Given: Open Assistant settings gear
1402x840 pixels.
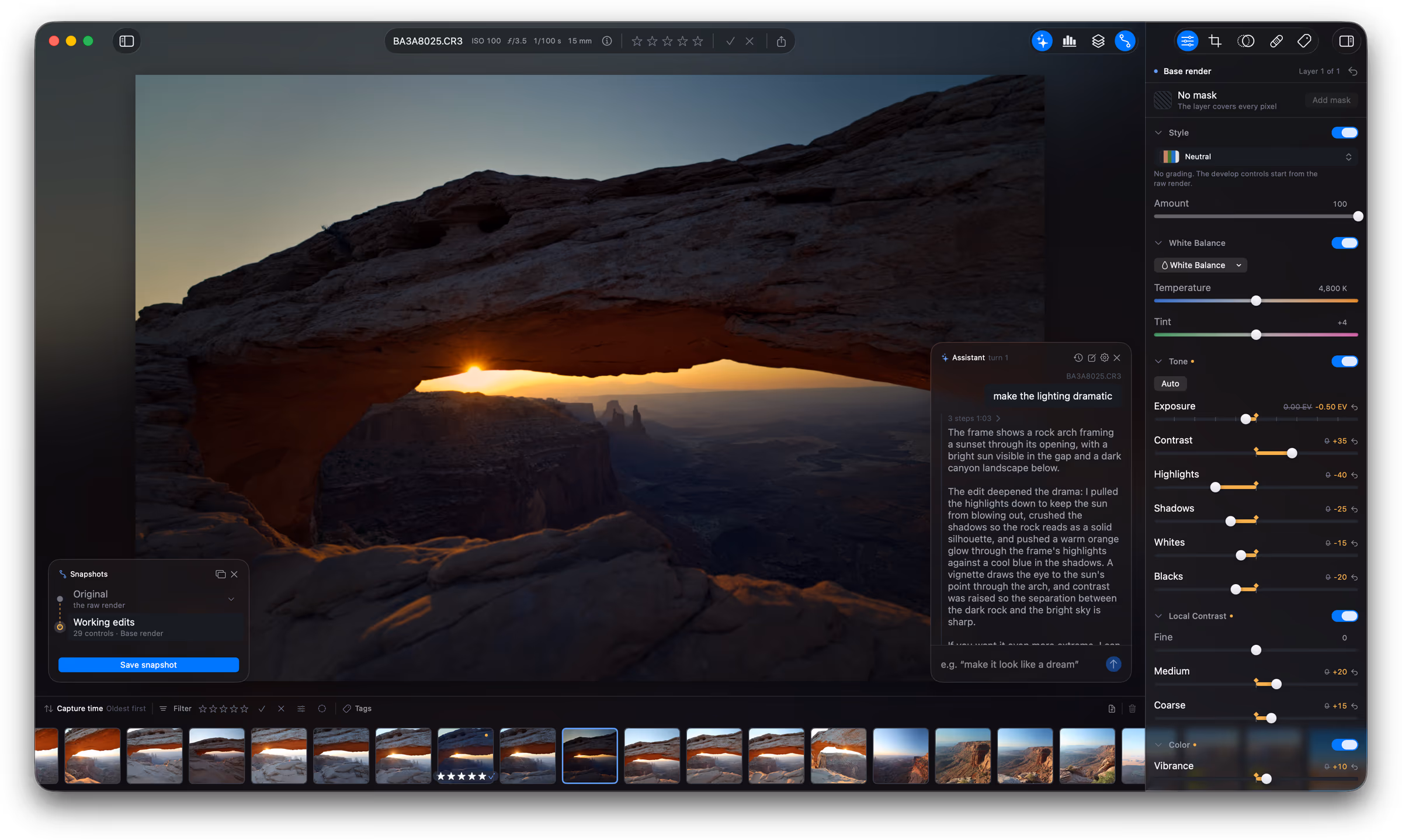Looking at the screenshot, I should (1104, 357).
